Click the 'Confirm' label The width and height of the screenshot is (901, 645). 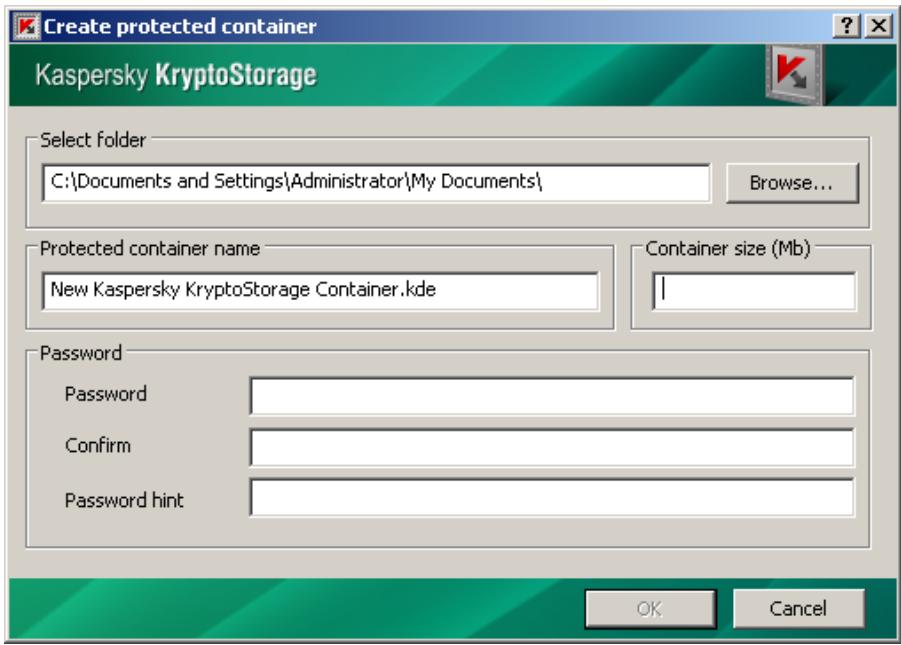pyautogui.click(x=98, y=446)
